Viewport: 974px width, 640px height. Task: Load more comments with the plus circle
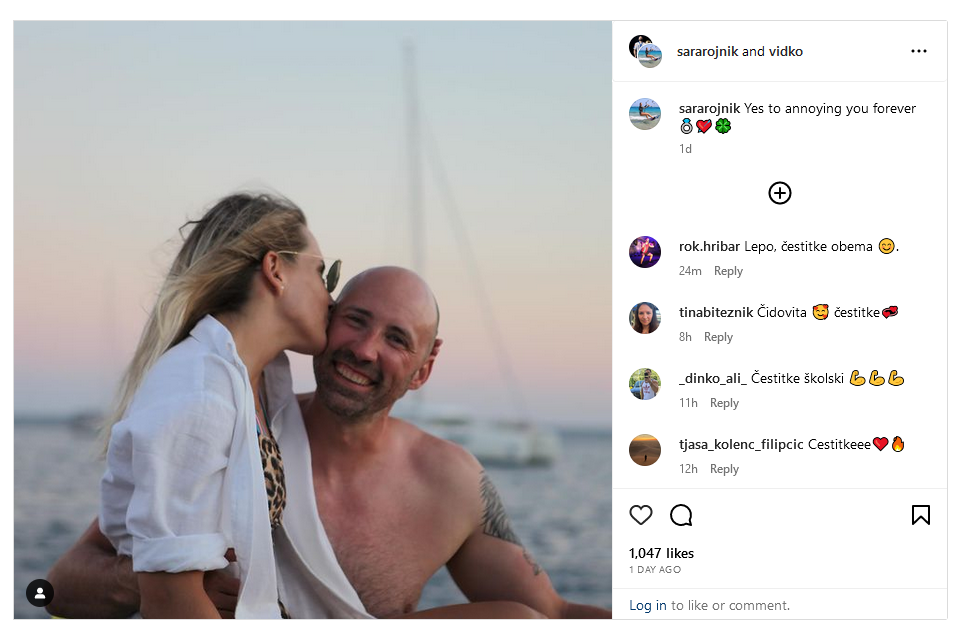[780, 193]
